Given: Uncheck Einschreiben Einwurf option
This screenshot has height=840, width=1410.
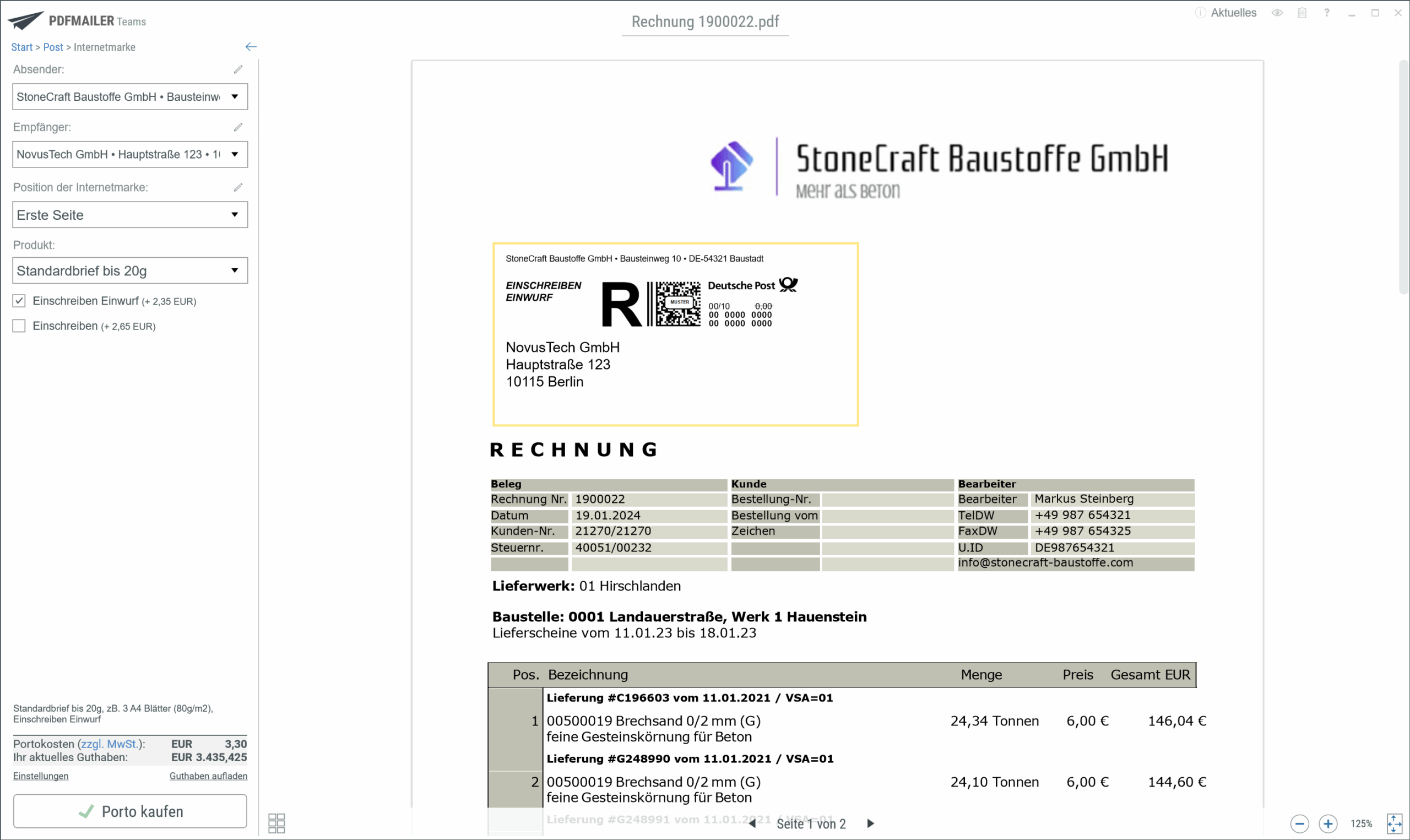Looking at the screenshot, I should tap(19, 301).
